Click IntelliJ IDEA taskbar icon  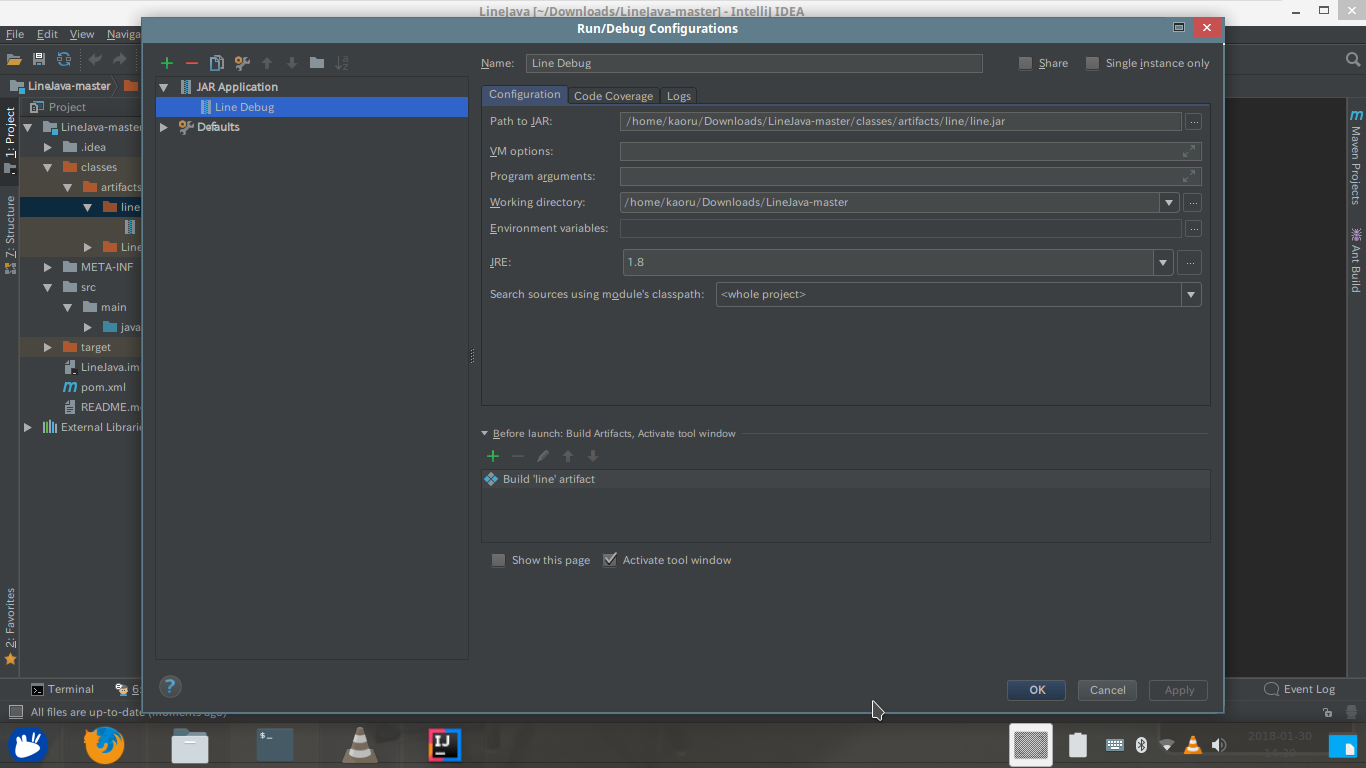[445, 746]
